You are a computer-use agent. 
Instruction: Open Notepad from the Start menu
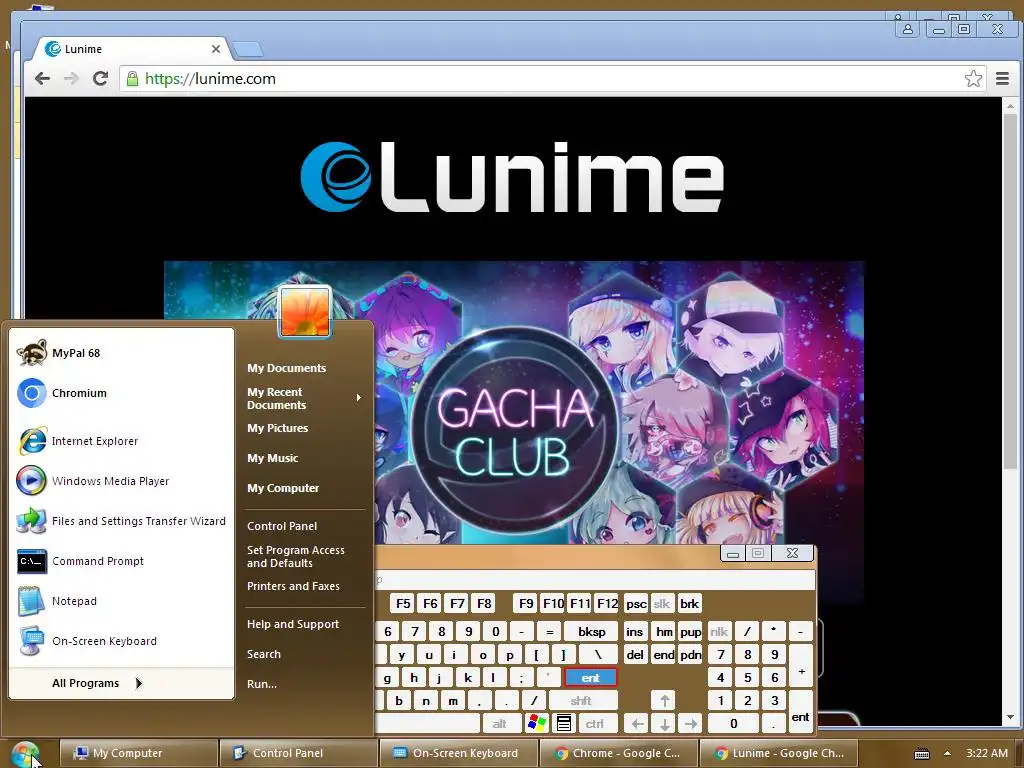click(x=121, y=601)
